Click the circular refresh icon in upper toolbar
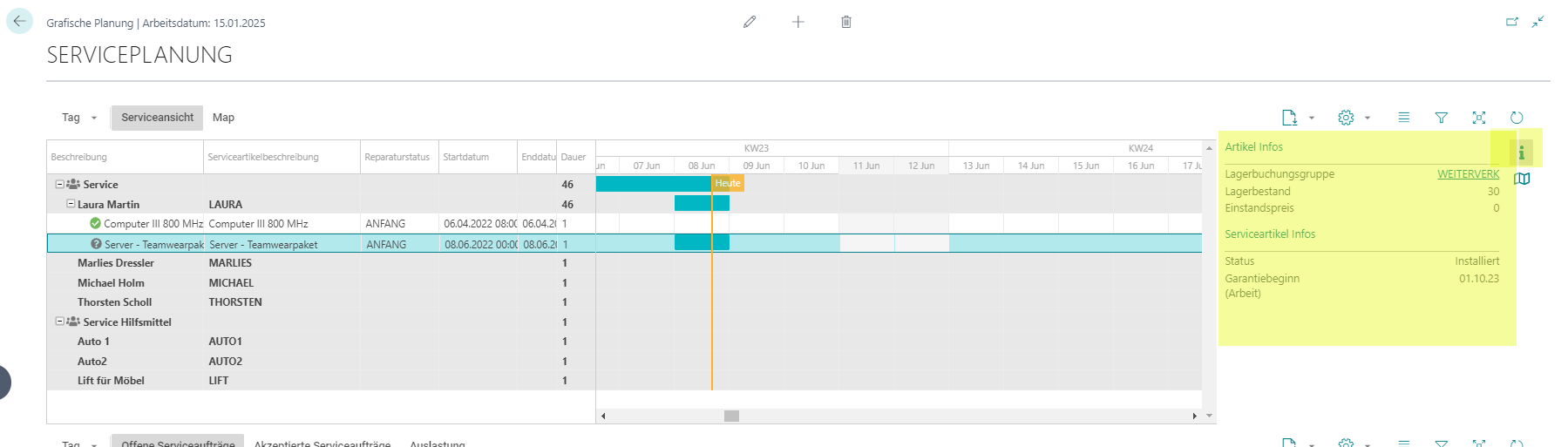This screenshot has height=447, width=1568. click(1517, 118)
